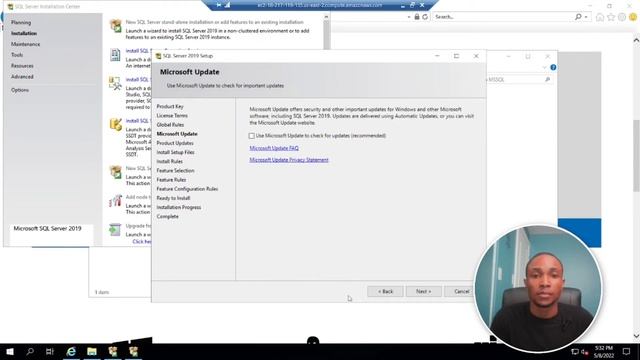
Task: Select Feature Selection step in sidebar
Action: [x=175, y=171]
